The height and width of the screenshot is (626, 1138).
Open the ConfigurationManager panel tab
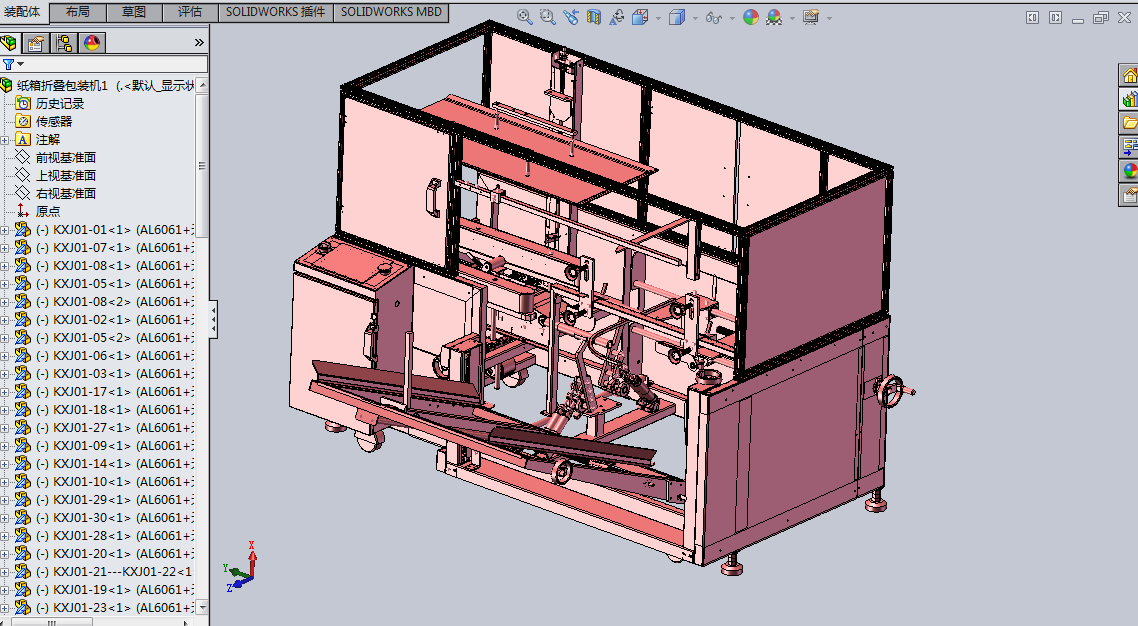point(64,43)
